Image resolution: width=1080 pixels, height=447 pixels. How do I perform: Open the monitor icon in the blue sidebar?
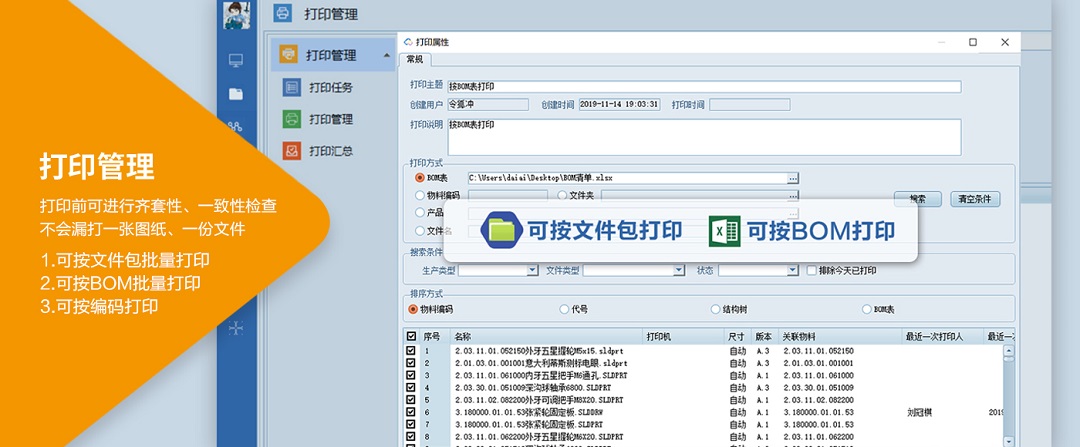pos(236,61)
